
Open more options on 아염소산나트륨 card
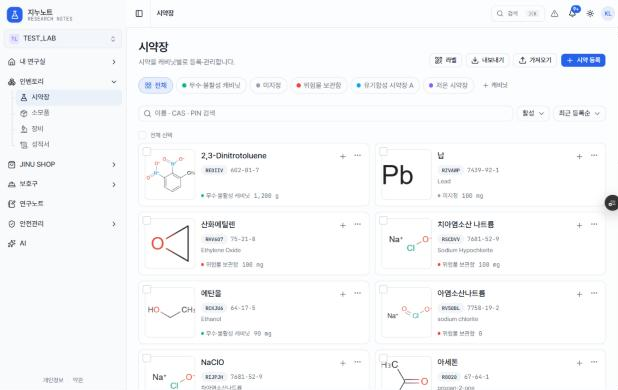(594, 293)
